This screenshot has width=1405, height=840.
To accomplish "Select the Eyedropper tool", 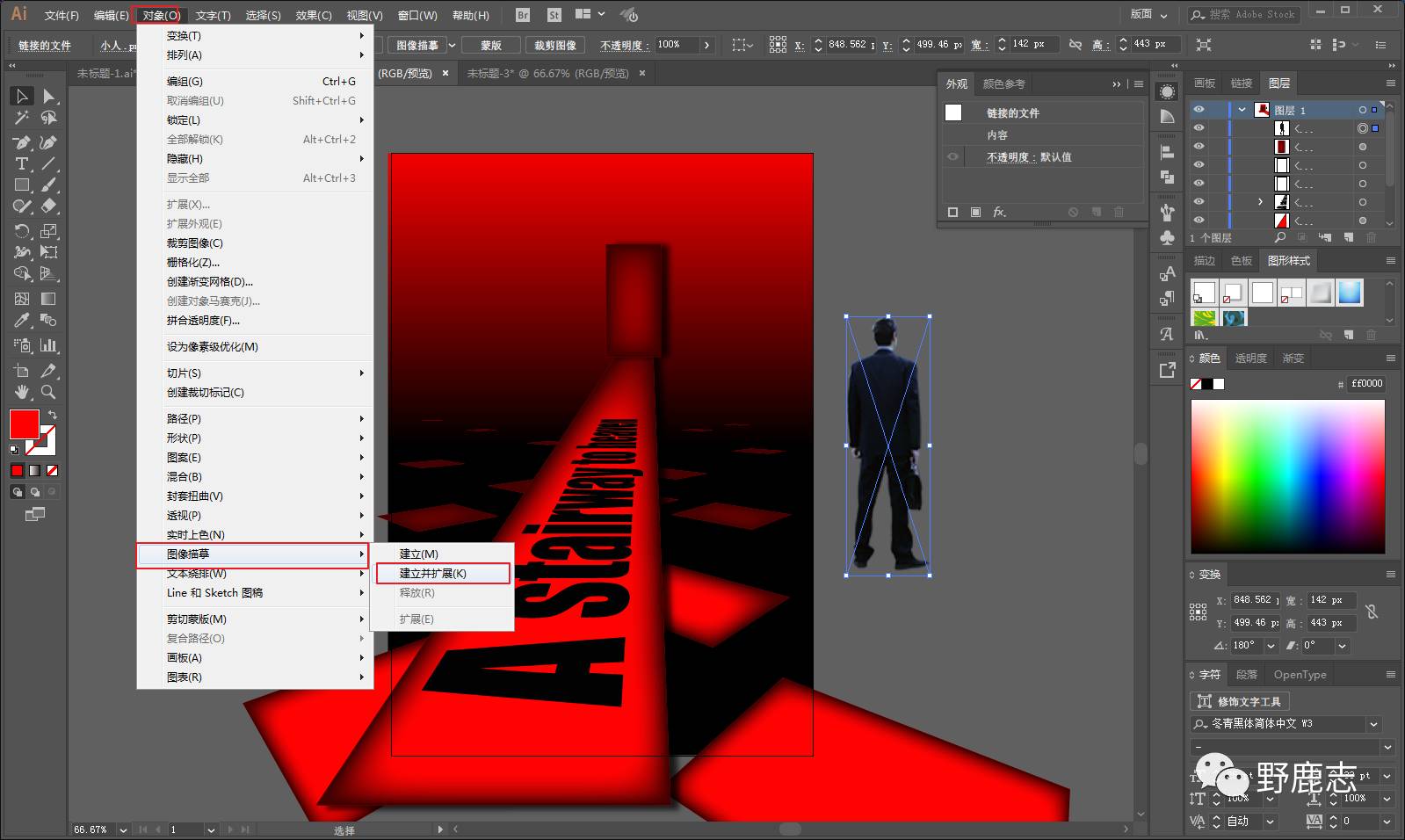I will 22,322.
